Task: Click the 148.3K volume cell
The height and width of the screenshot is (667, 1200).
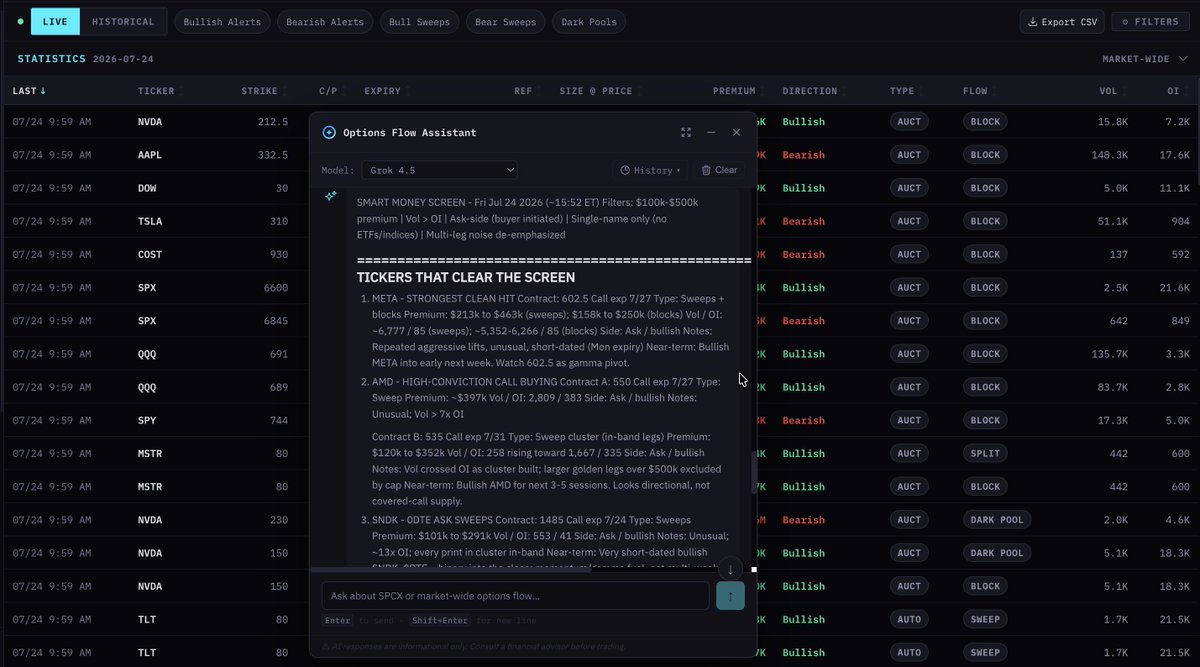Action: point(1111,155)
